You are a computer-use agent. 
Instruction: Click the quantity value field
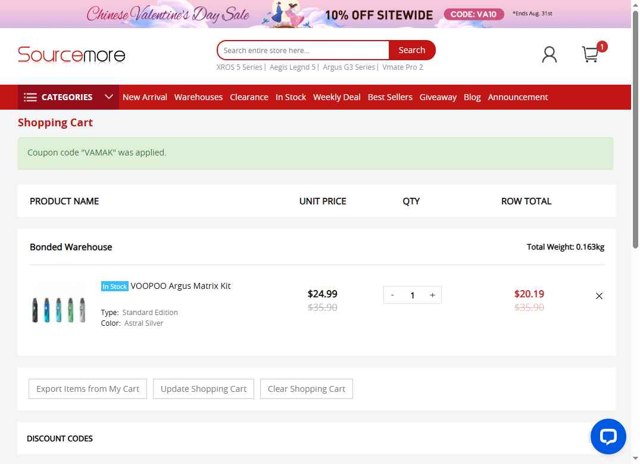tap(412, 295)
